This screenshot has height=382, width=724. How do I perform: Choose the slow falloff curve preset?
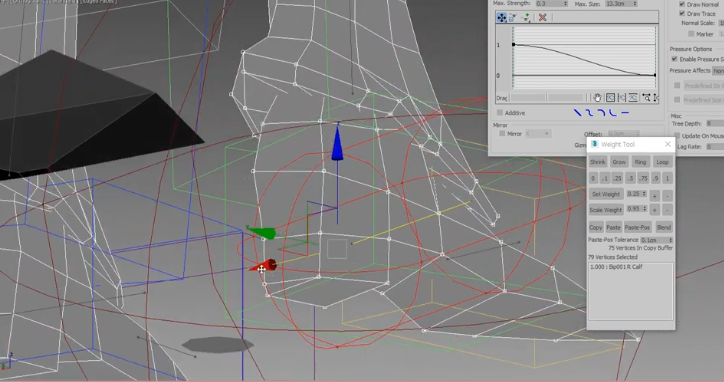click(x=601, y=113)
